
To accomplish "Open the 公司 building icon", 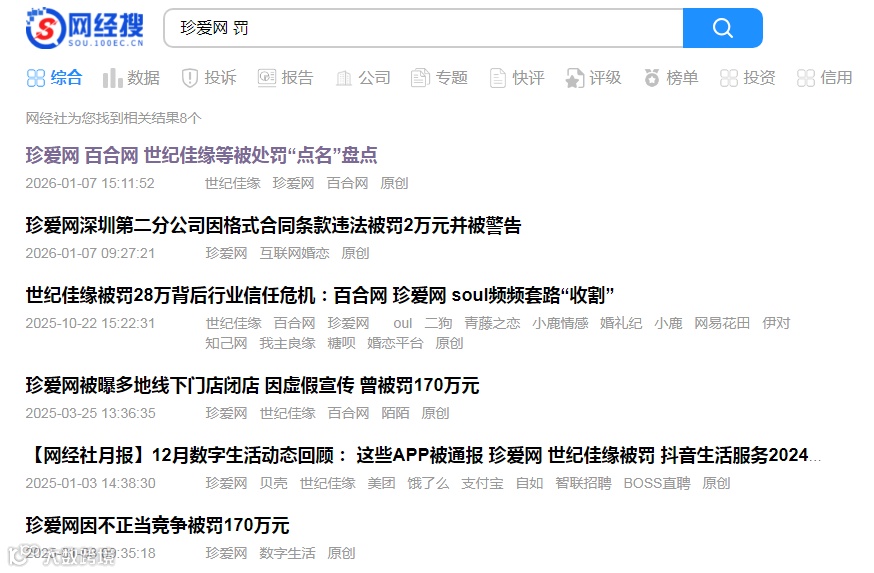I will point(344,78).
